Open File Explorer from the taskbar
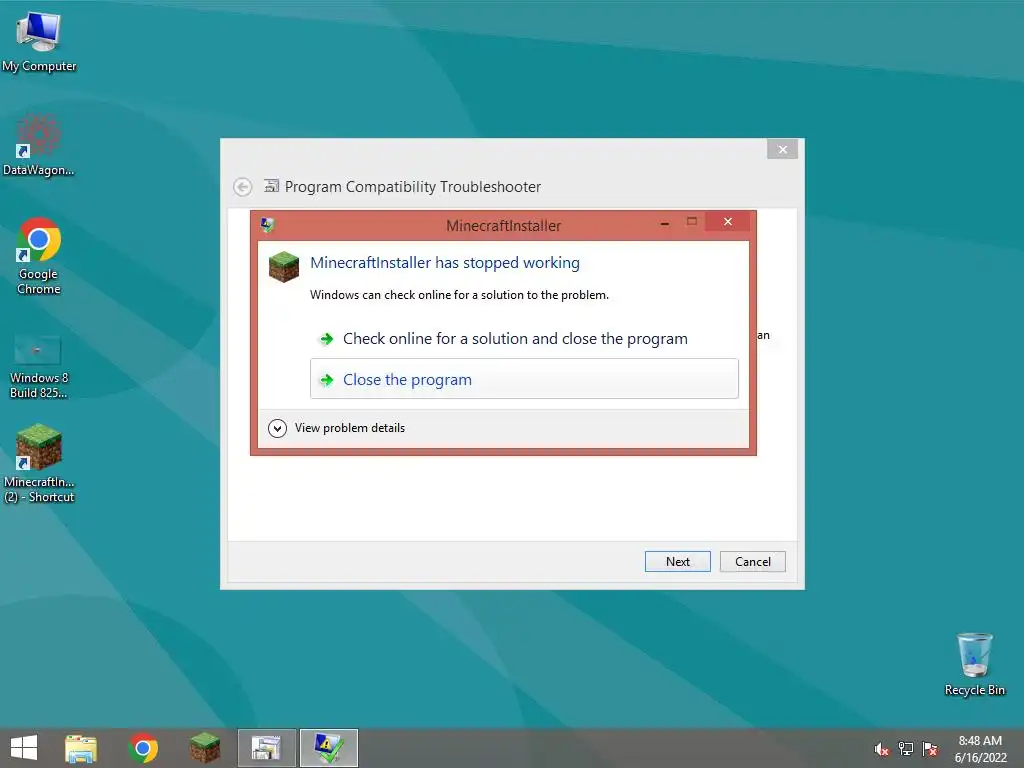This screenshot has width=1024, height=768. tap(81, 748)
